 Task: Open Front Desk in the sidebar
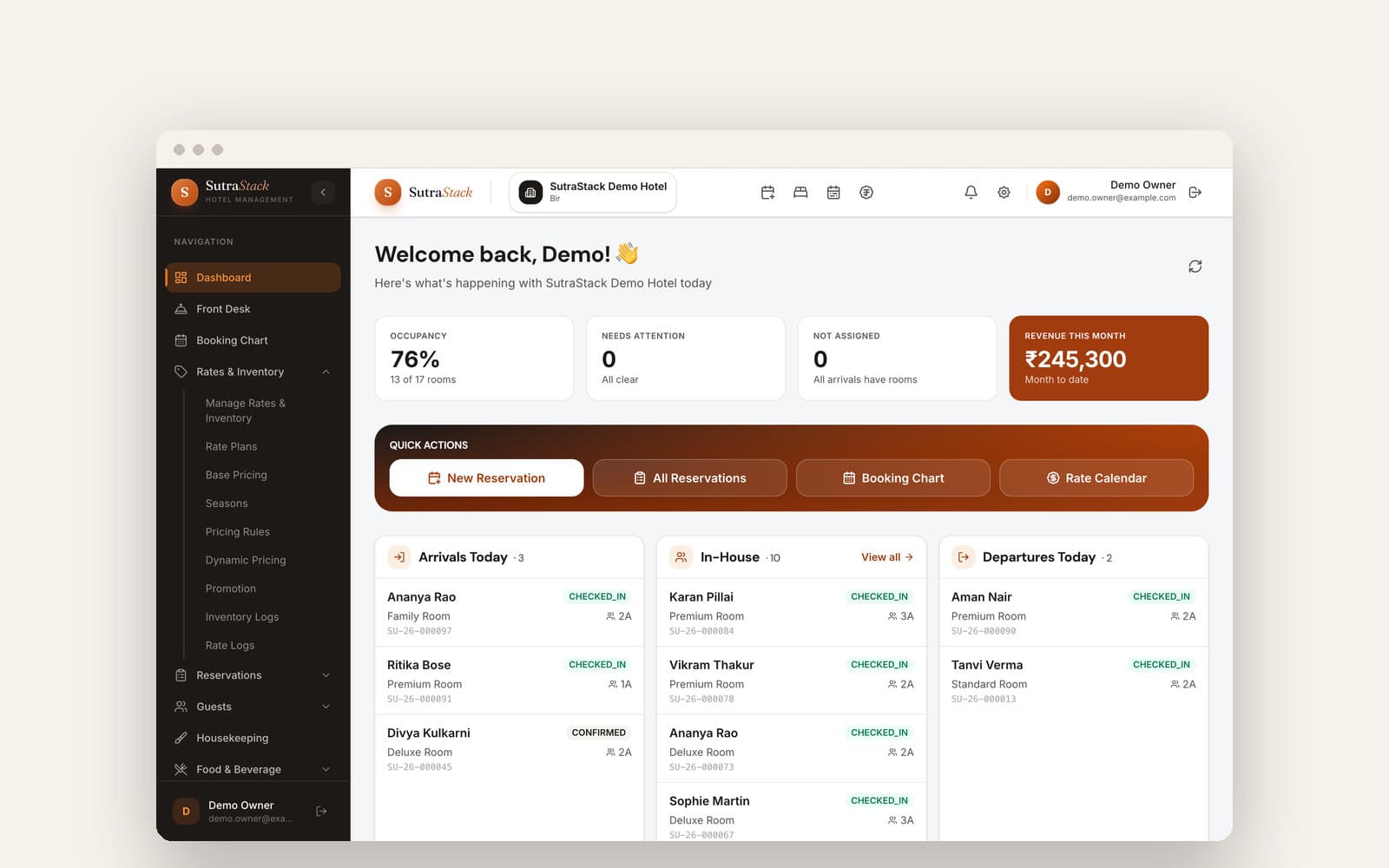(253, 309)
